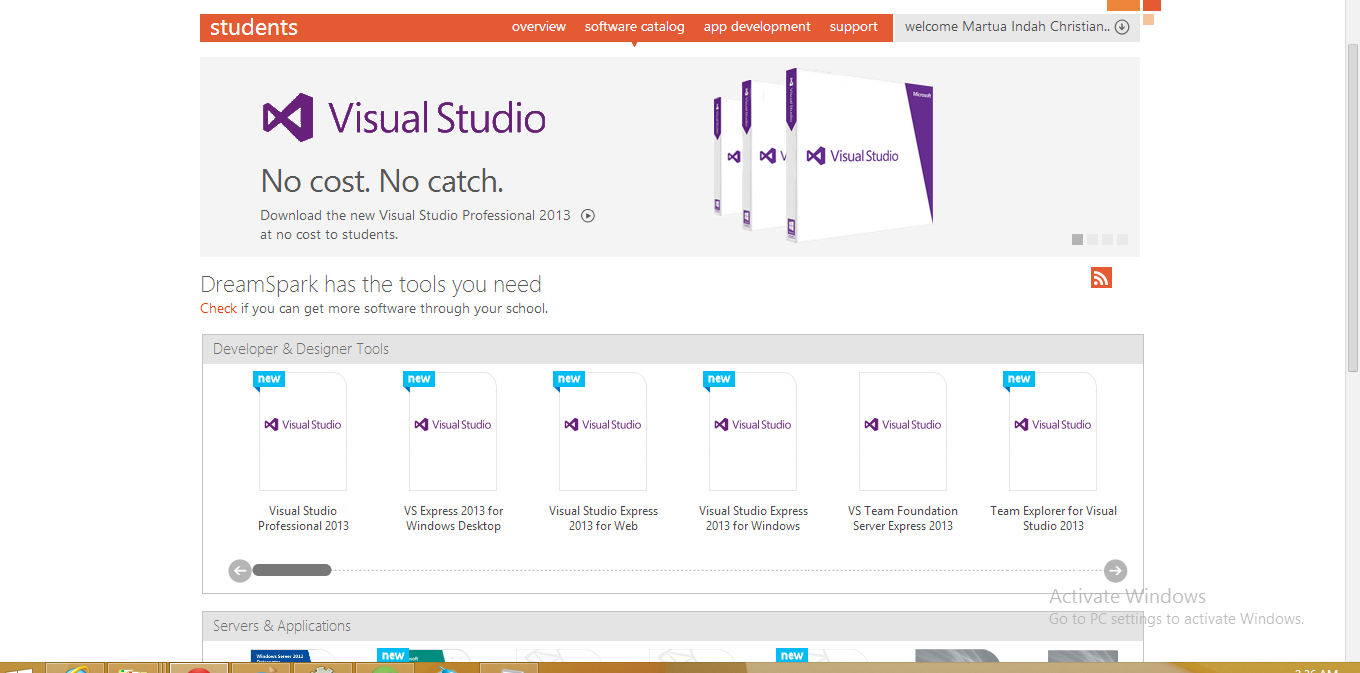Click the Express 2013 for Windows thumbnail
Viewport: 1360px width, 673px height.
[753, 431]
